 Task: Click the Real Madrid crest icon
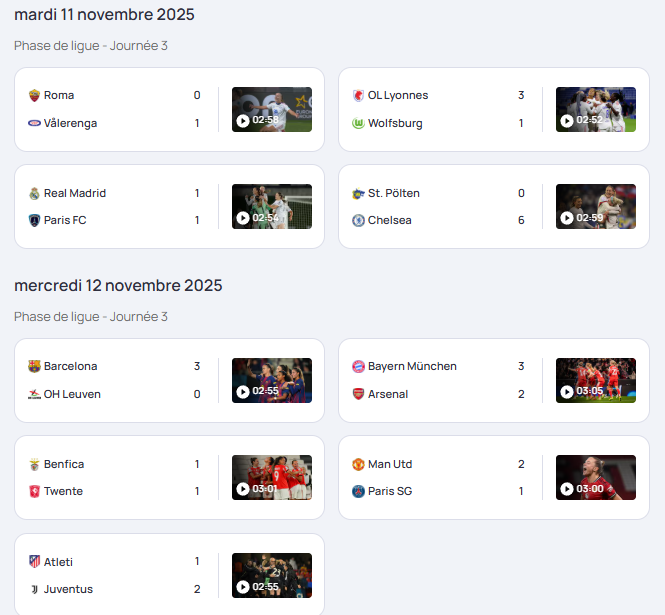click(34, 193)
